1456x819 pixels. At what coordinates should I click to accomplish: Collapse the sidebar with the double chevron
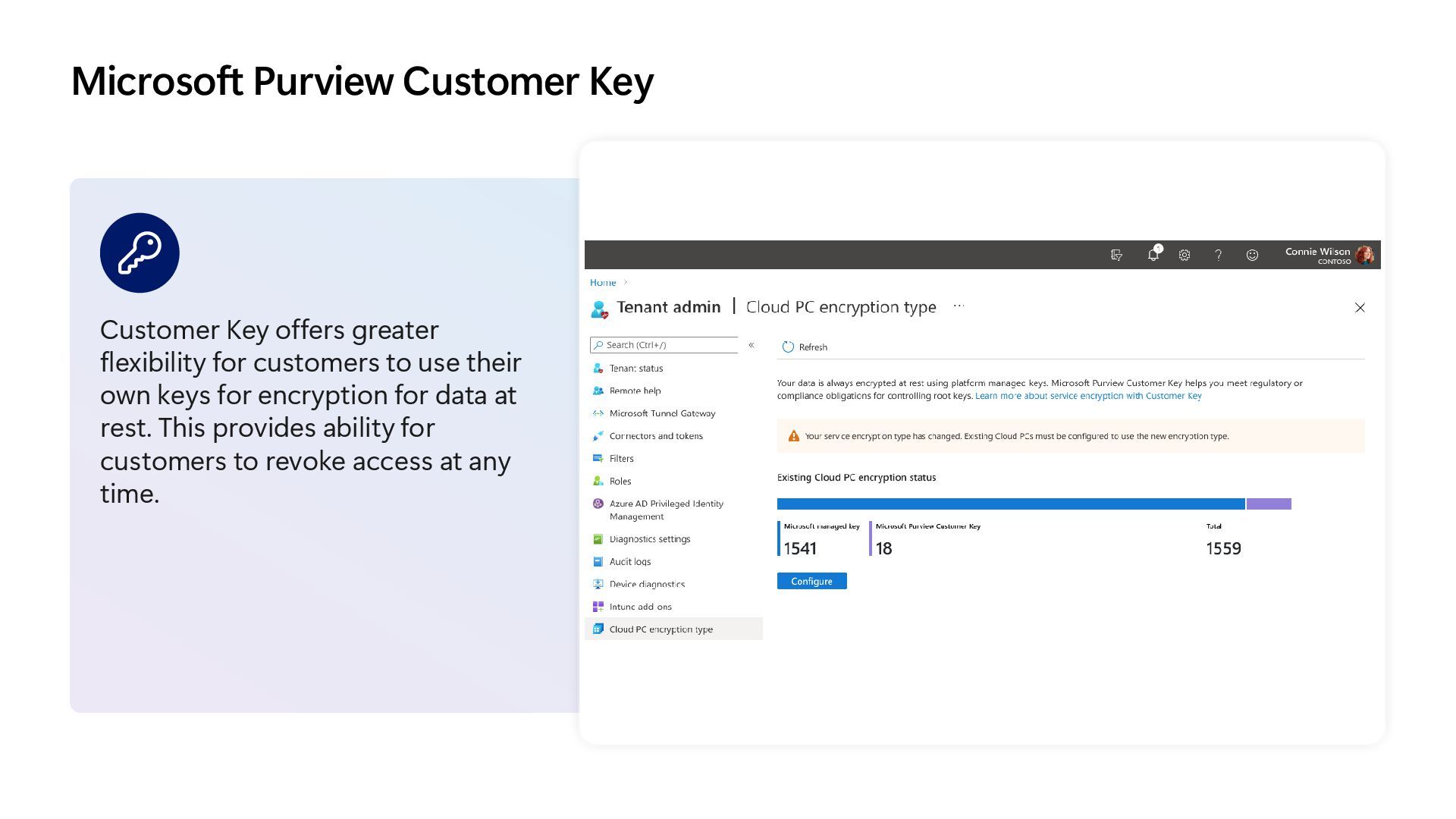pos(752,345)
